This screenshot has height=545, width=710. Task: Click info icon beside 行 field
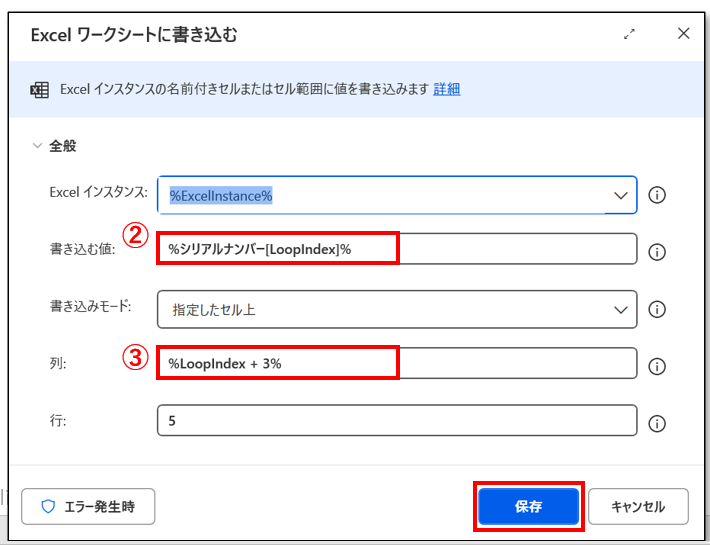point(657,423)
